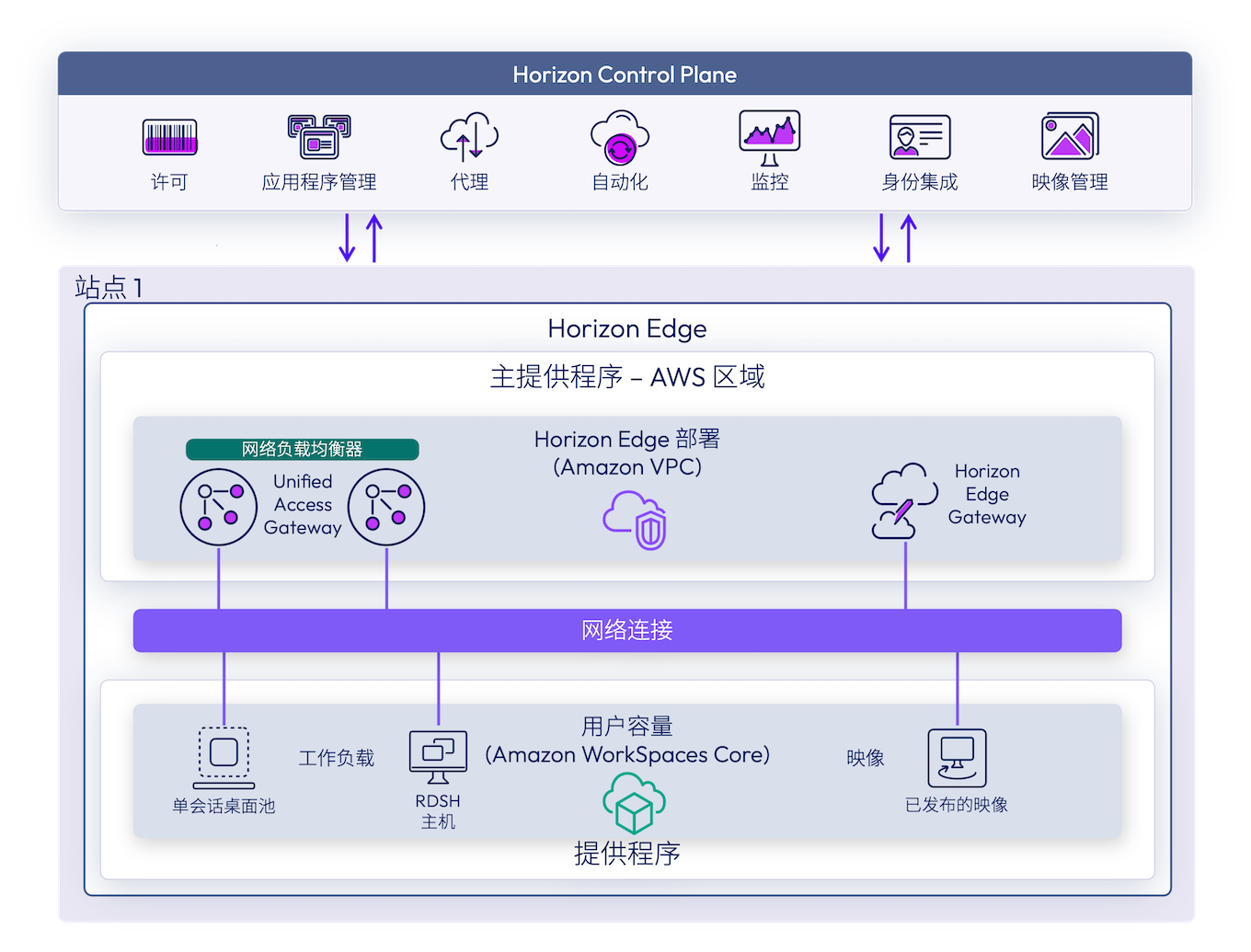Select the Horizon Edge Gateway label
Viewport: 1251px width, 952px height.
[x=987, y=494]
